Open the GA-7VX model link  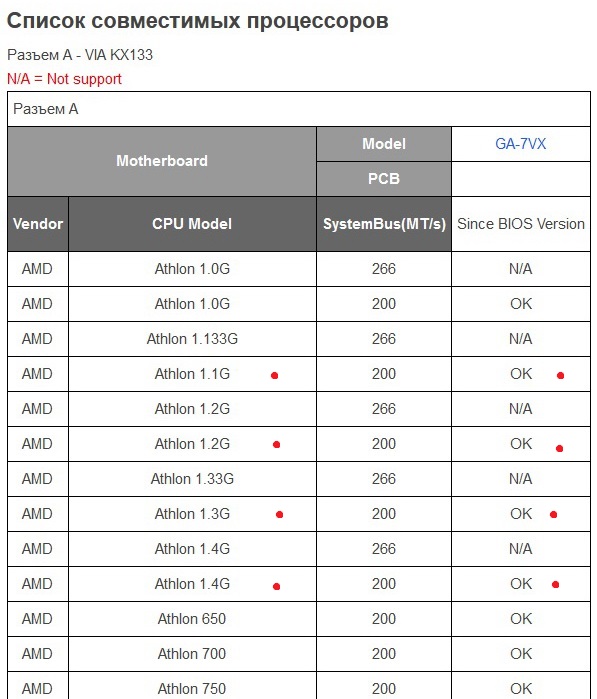520,144
